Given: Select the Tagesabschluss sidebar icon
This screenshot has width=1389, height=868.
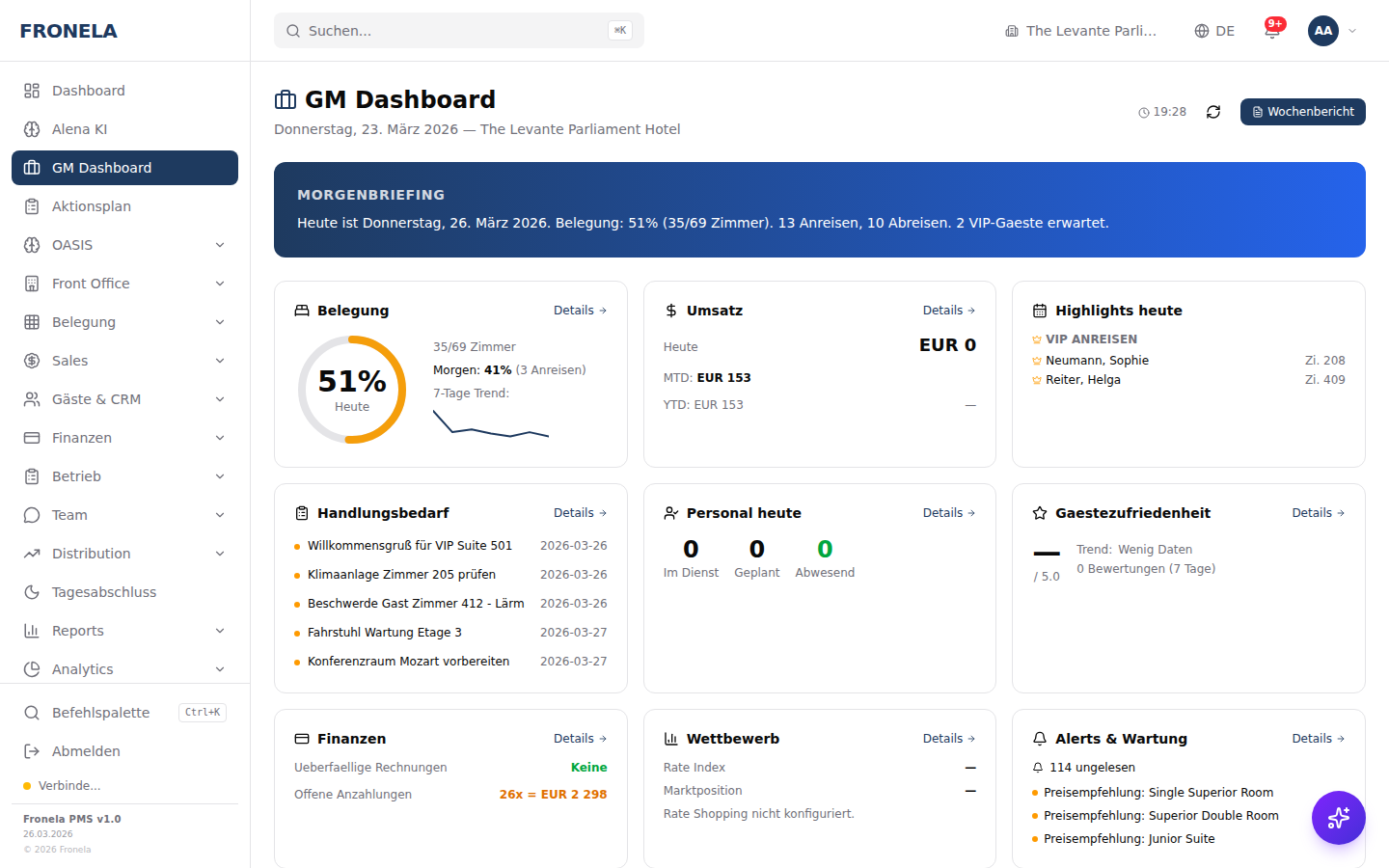Looking at the screenshot, I should 30,591.
